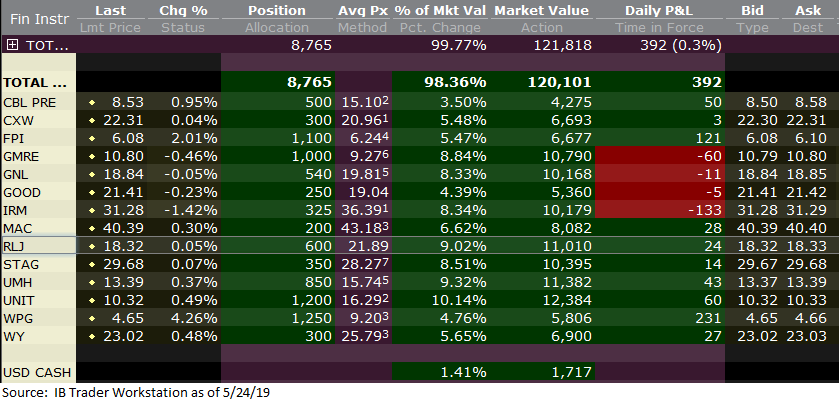The image size is (840, 408).
Task: Click the red -133 Daily P&L cell
Action: pyautogui.click(x=660, y=210)
